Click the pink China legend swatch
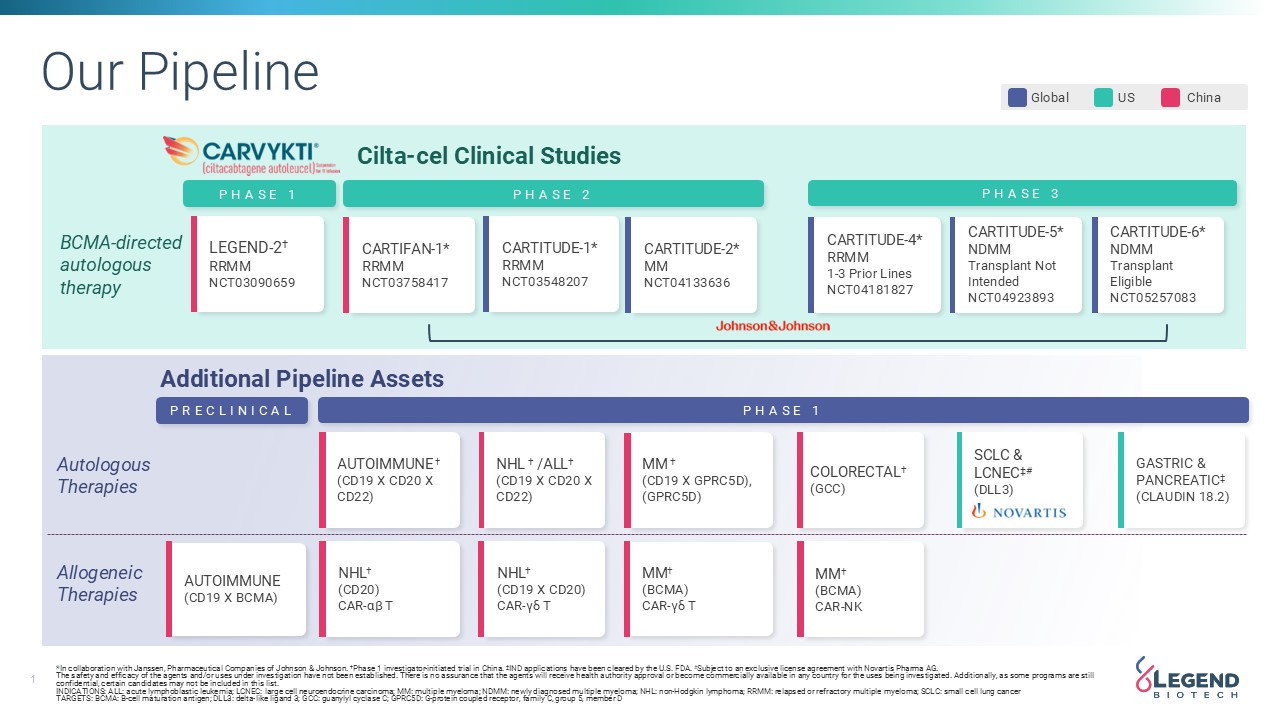Viewport: 1280px width, 720px height. pos(1170,97)
